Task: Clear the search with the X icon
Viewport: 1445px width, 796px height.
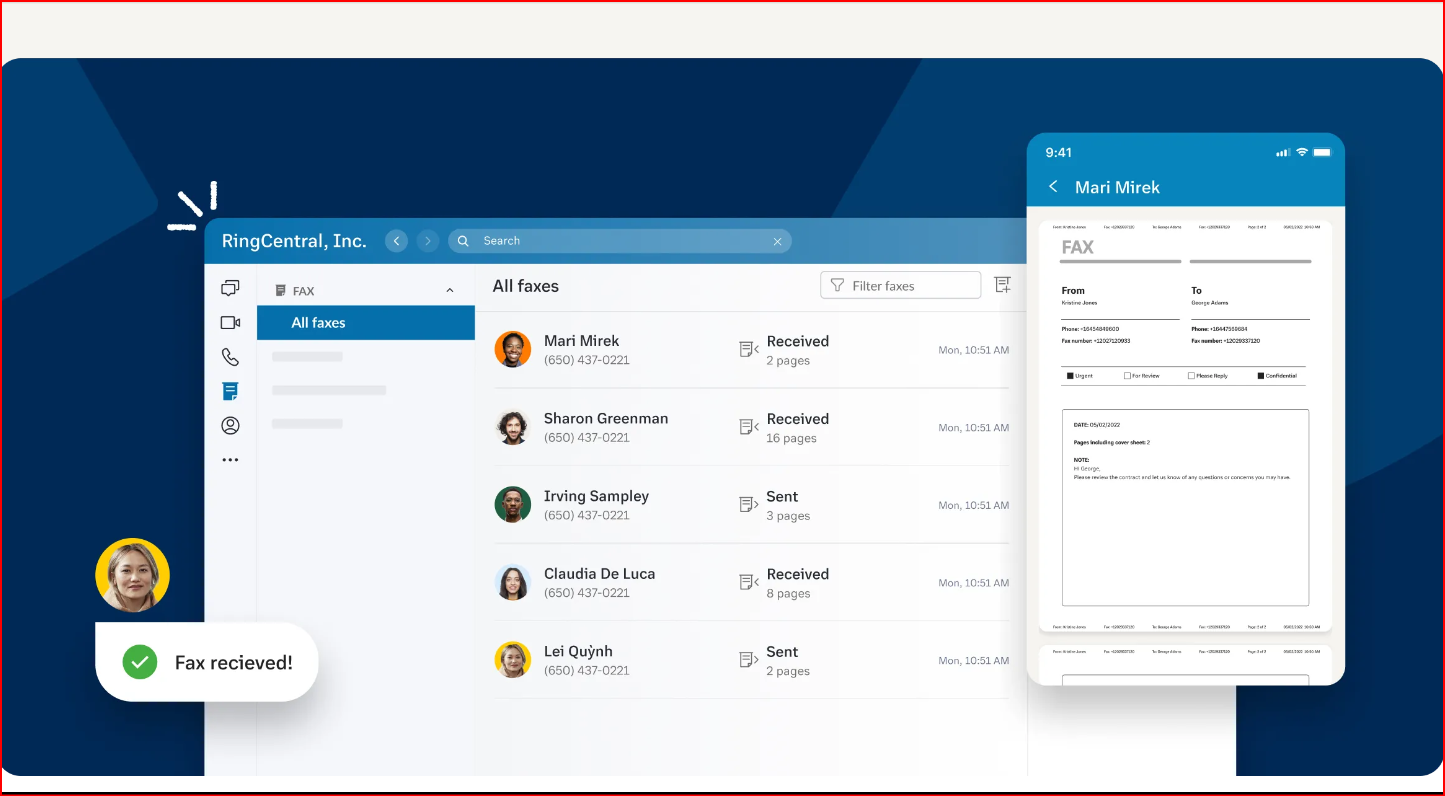Action: (777, 241)
